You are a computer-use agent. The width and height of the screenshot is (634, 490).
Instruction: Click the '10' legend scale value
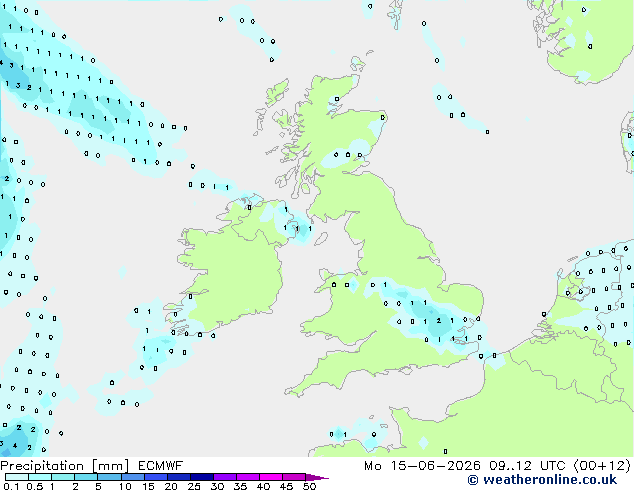pos(125,486)
